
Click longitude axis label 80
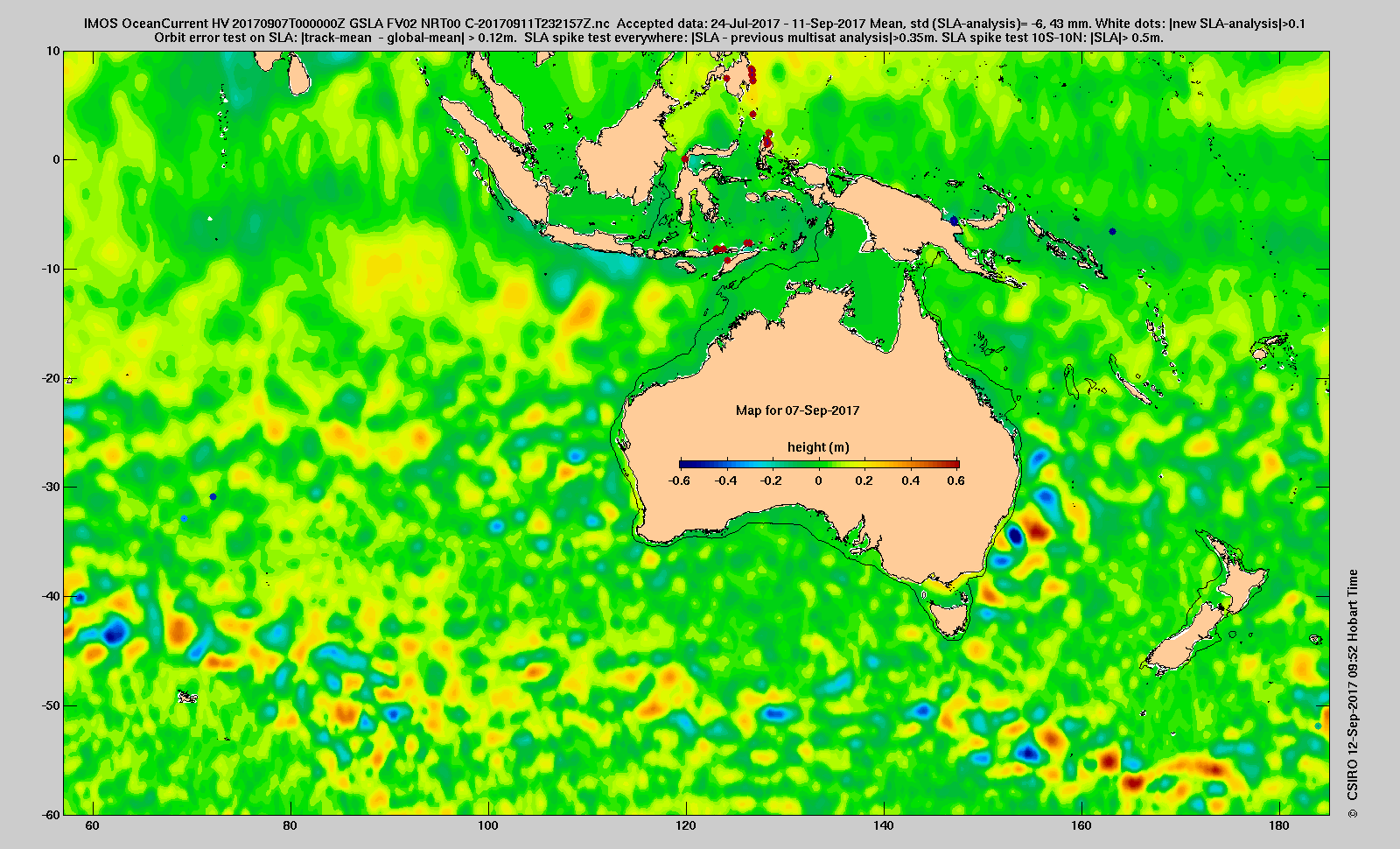click(x=290, y=826)
